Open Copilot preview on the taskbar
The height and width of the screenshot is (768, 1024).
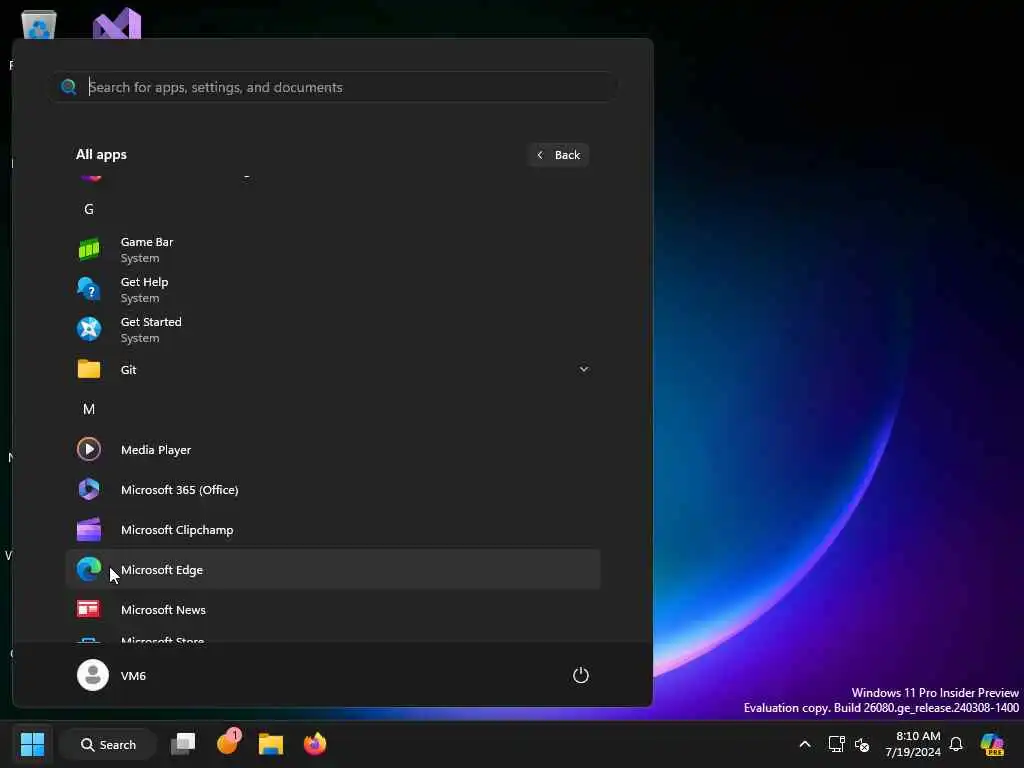[992, 744]
